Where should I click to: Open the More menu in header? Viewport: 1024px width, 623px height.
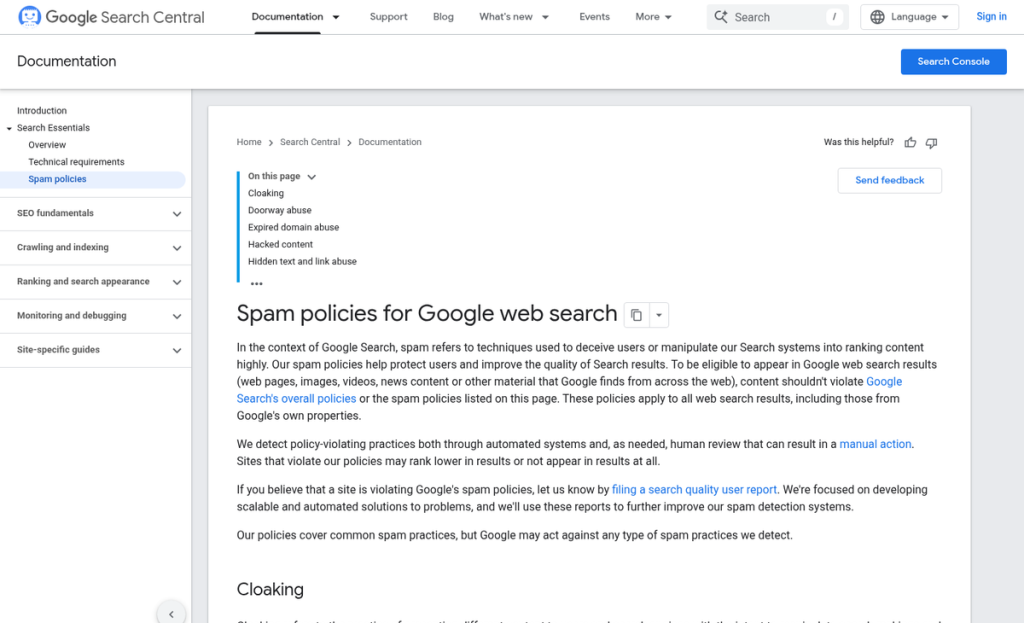tap(654, 17)
